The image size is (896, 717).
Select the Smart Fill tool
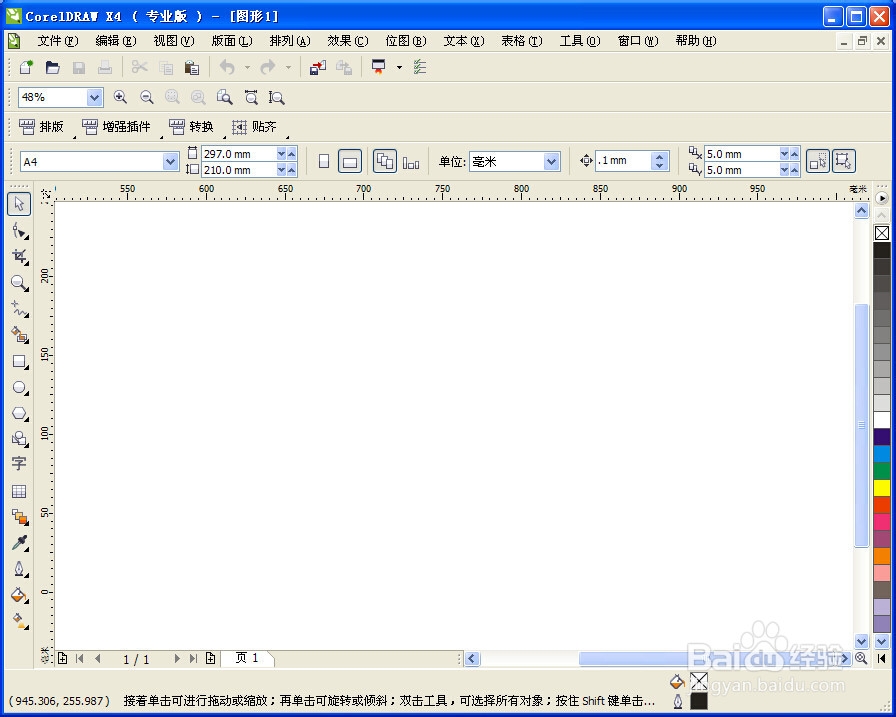19,335
